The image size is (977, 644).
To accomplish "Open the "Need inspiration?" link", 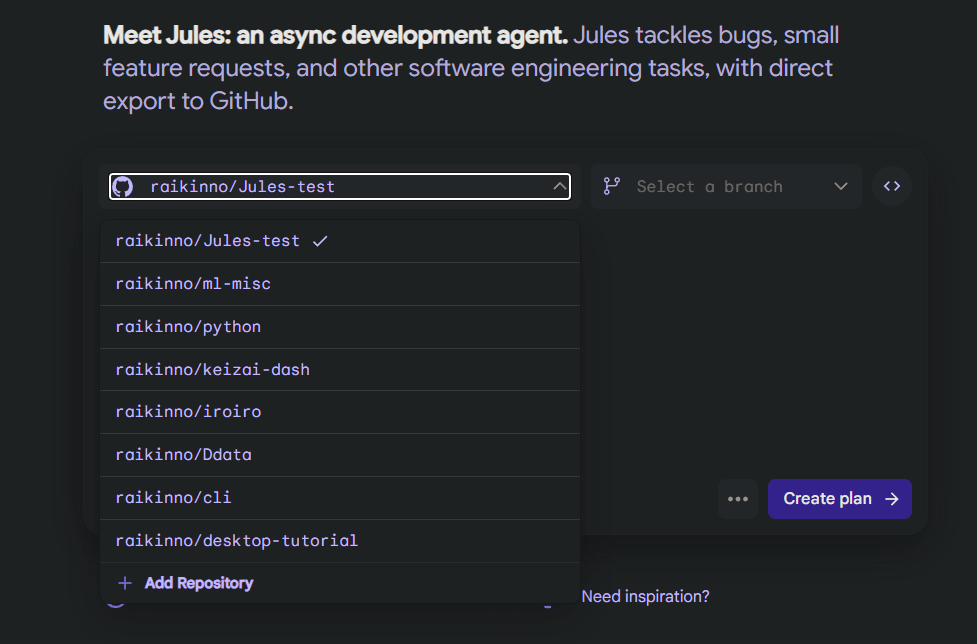I will [645, 596].
